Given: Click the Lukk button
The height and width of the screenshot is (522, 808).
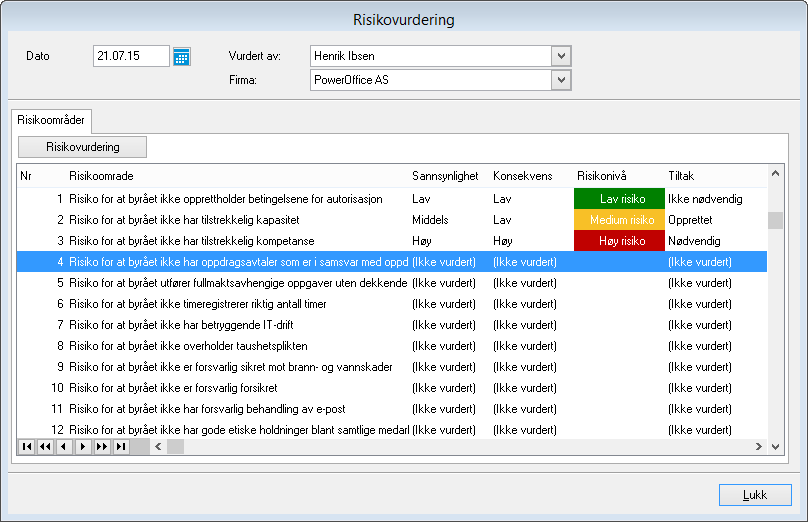Looking at the screenshot, I should 755,495.
